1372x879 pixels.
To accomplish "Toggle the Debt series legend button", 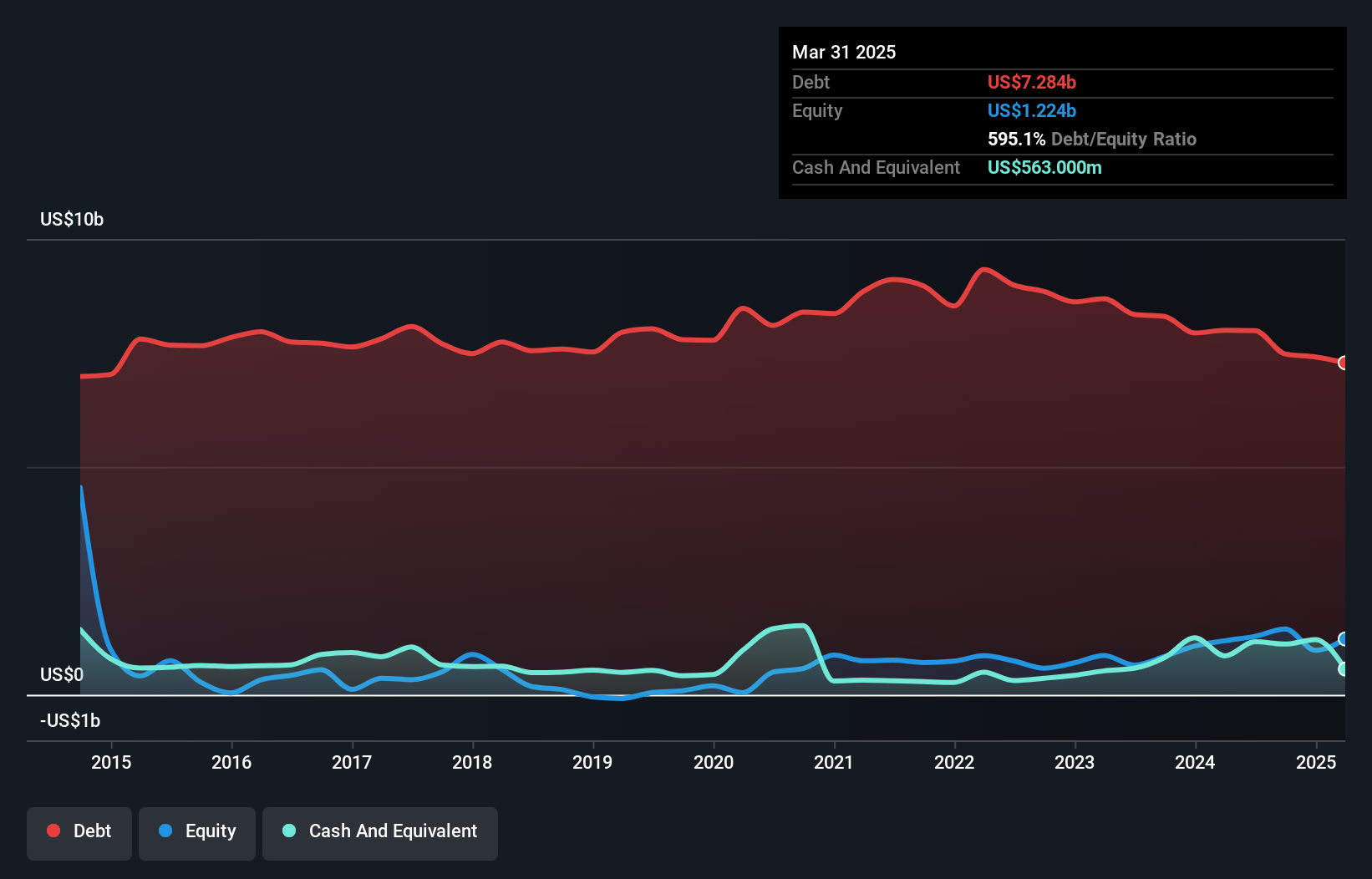I will (x=79, y=833).
